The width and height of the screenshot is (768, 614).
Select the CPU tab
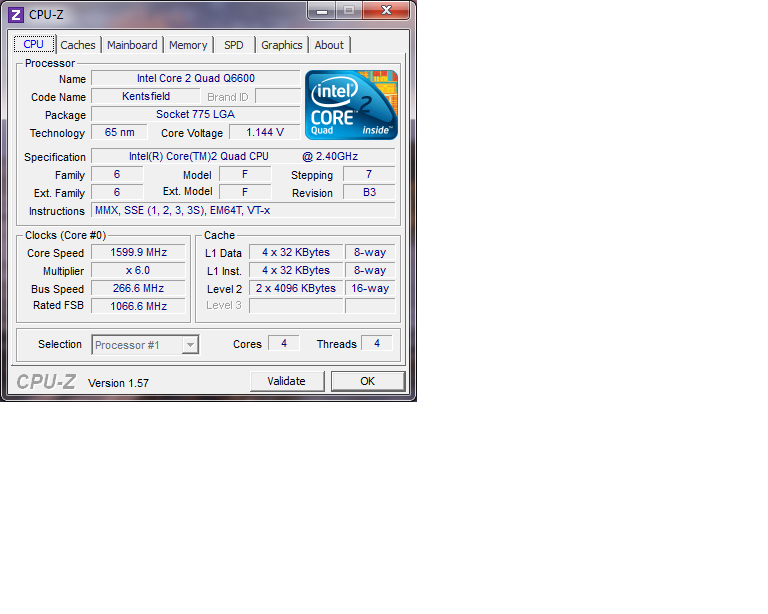pos(34,44)
